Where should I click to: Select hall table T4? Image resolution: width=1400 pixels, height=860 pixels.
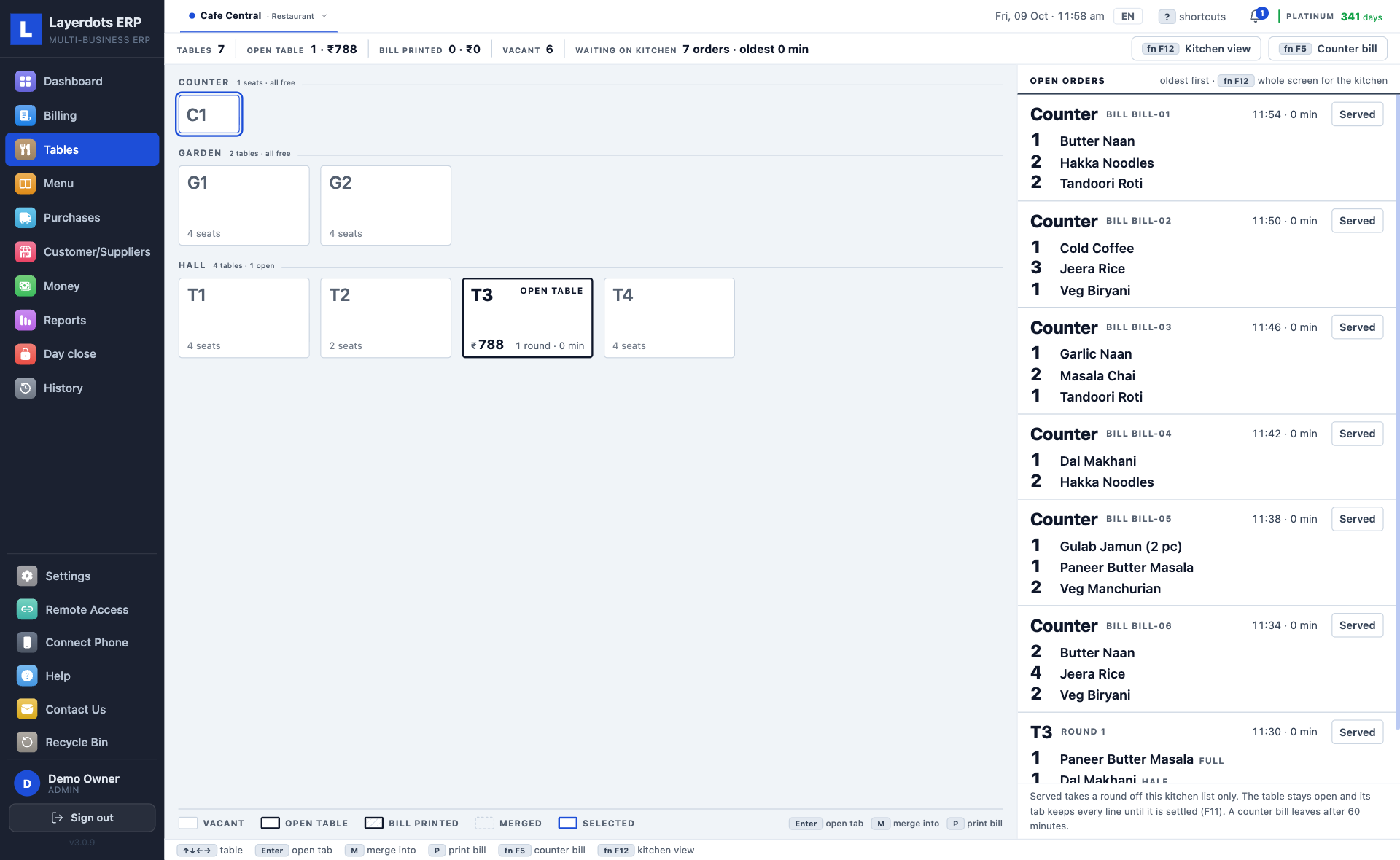tap(669, 318)
